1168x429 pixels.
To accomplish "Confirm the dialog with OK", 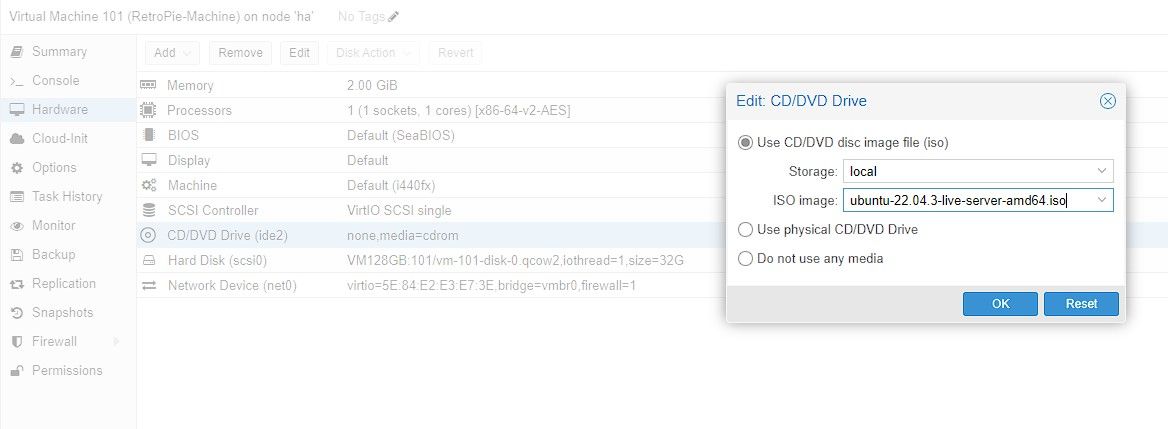I will (1000, 304).
